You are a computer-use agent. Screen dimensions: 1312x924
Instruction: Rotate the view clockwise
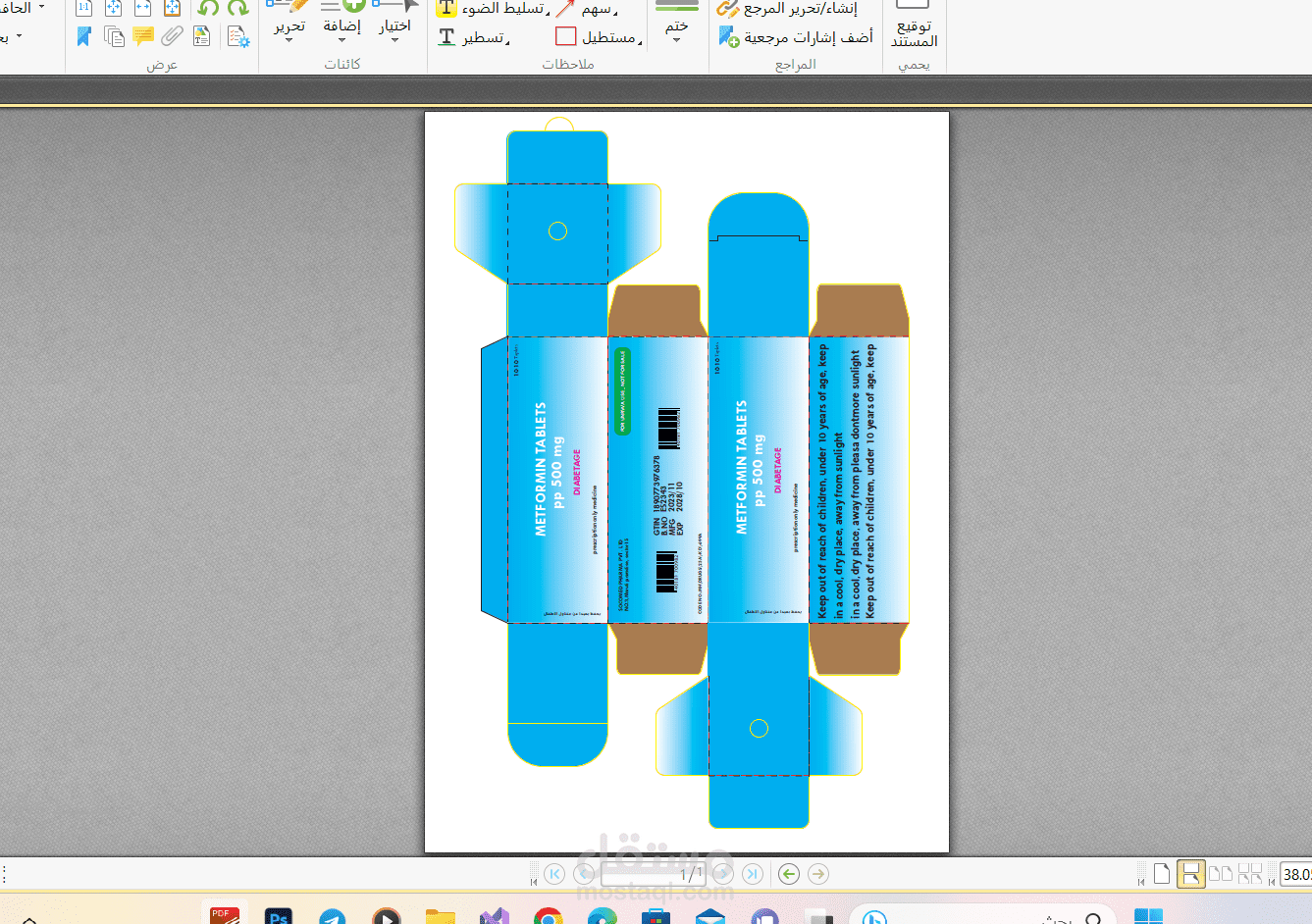point(237,8)
